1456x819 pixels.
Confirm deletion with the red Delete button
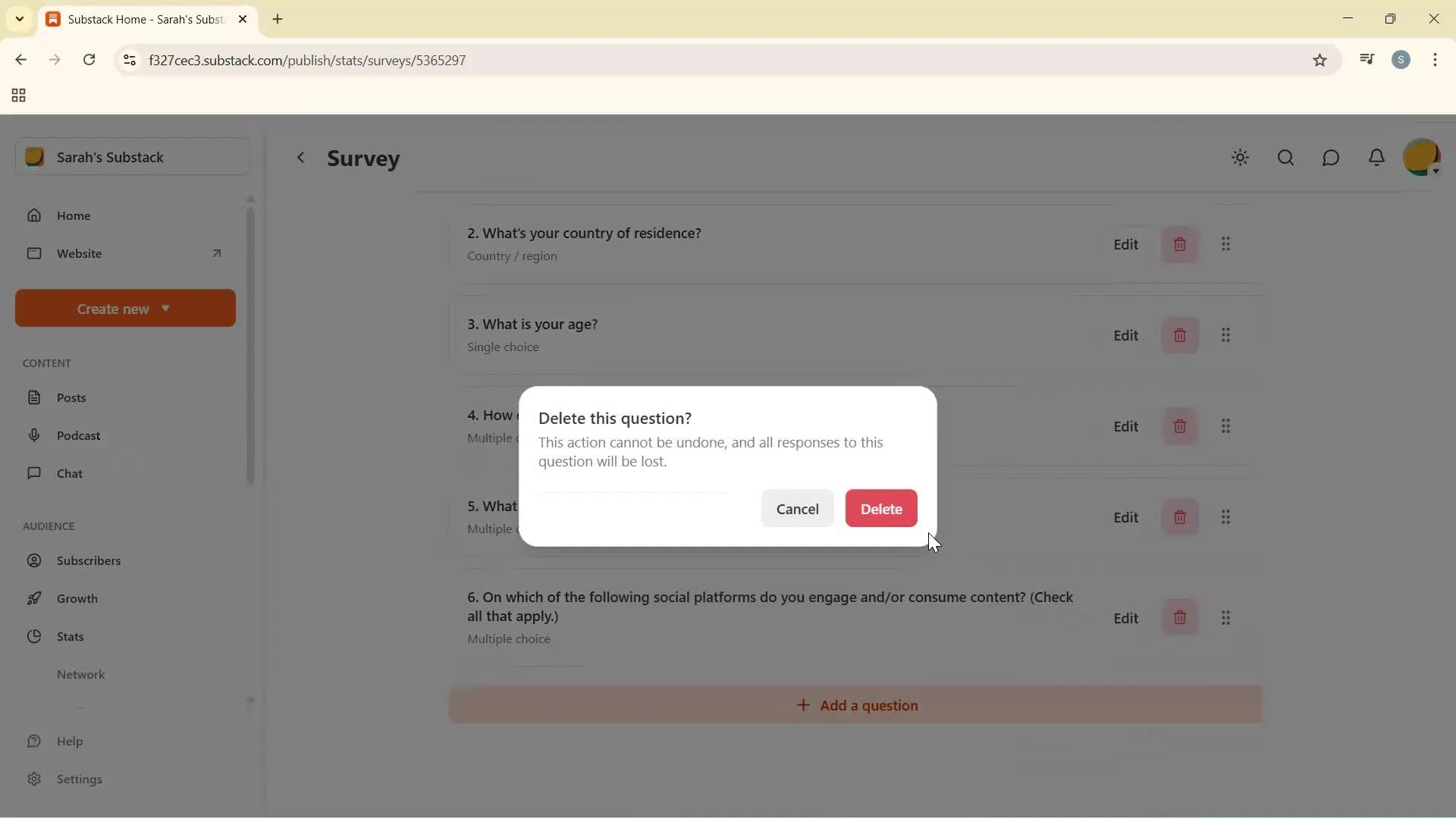click(880, 509)
